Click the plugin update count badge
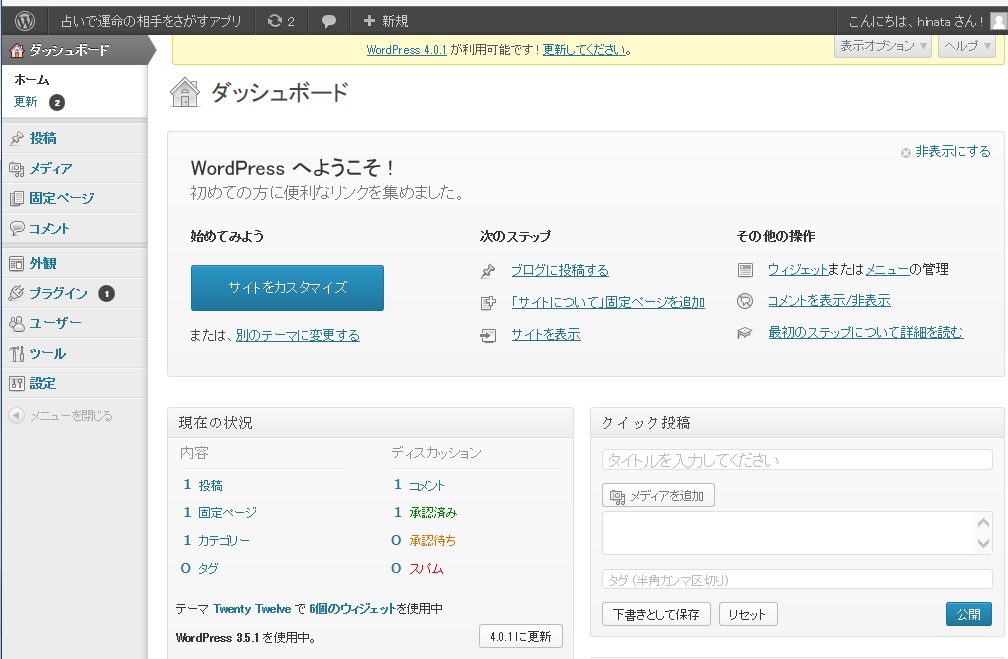The height and width of the screenshot is (659, 1008). pyautogui.click(x=106, y=294)
